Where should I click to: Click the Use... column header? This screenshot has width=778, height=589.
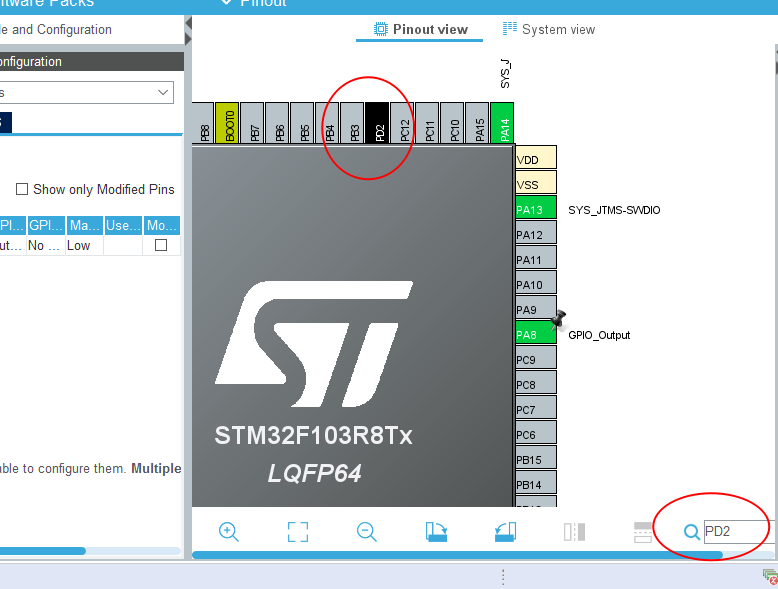[x=124, y=225]
